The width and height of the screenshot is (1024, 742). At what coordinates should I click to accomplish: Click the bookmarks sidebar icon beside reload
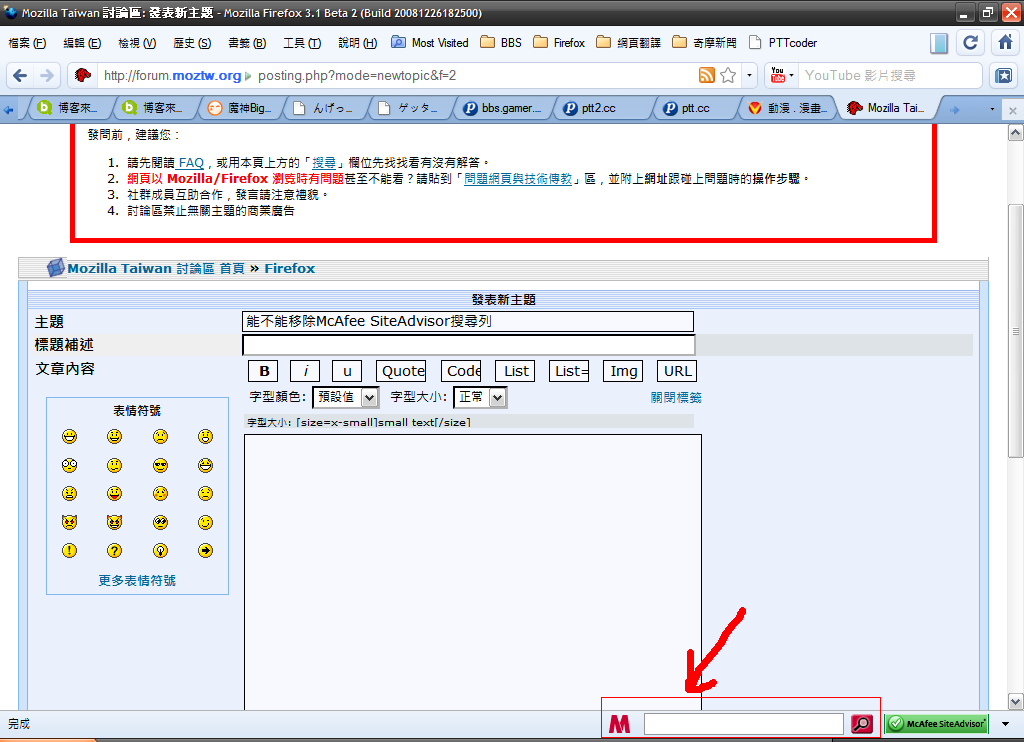(938, 43)
